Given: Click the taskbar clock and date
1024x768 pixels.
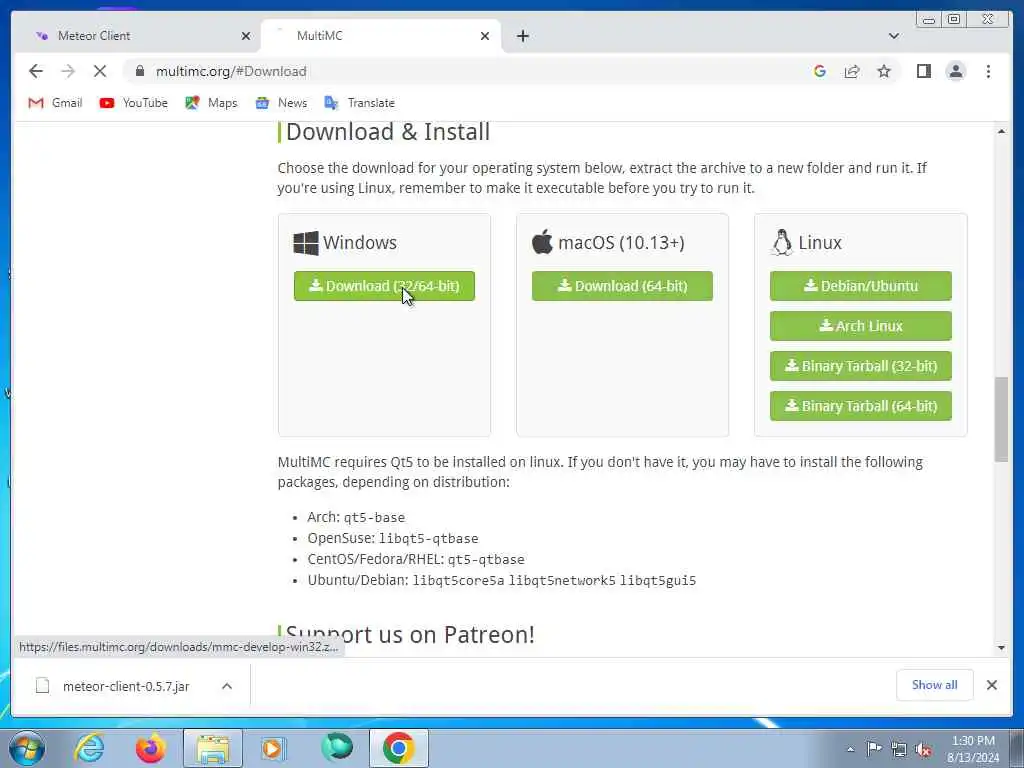Looking at the screenshot, I should coord(973,749).
